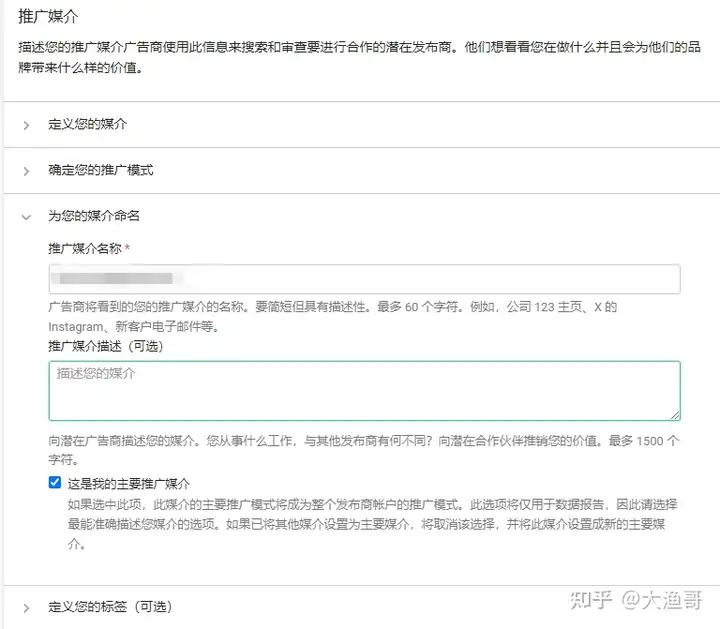
Task: Collapse the 为您的媒介命名 section chevron
Action: (26, 217)
